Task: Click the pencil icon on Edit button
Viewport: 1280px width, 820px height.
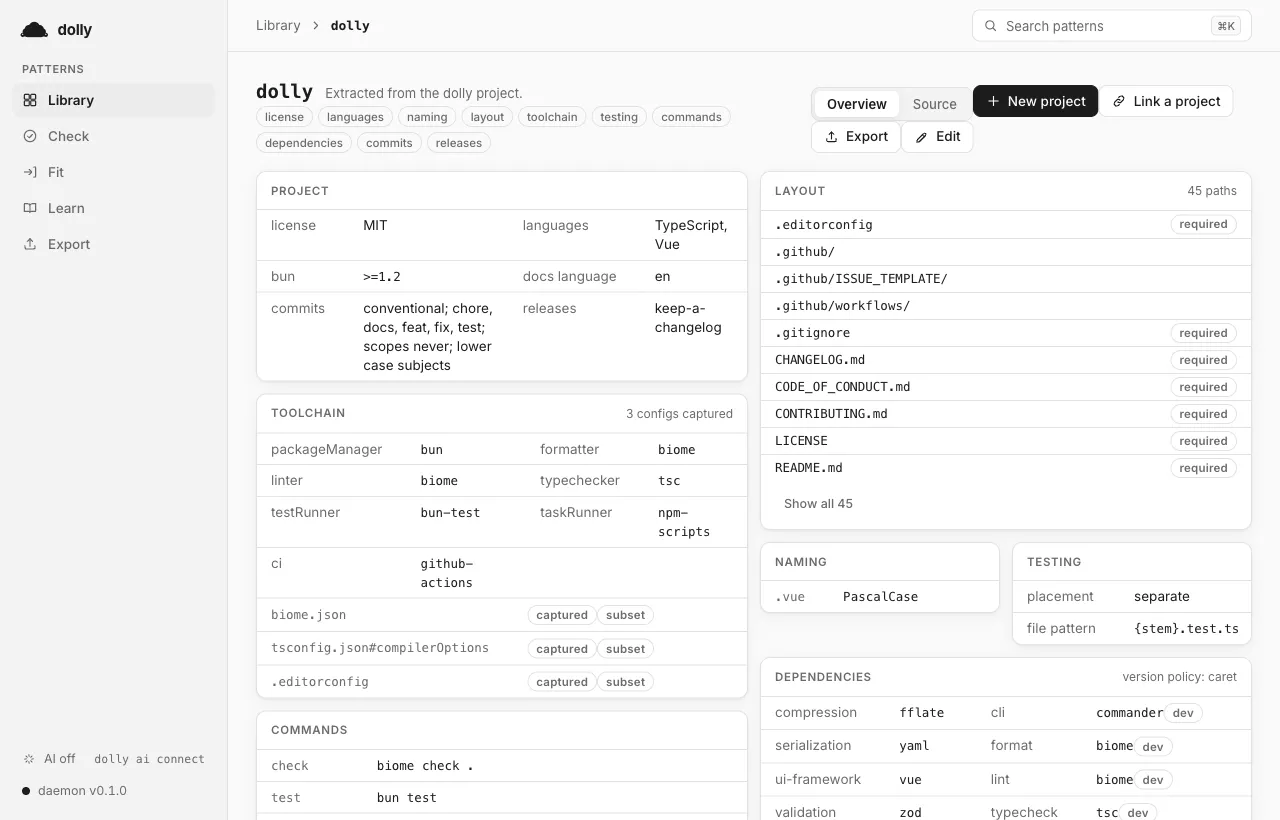Action: click(x=922, y=137)
